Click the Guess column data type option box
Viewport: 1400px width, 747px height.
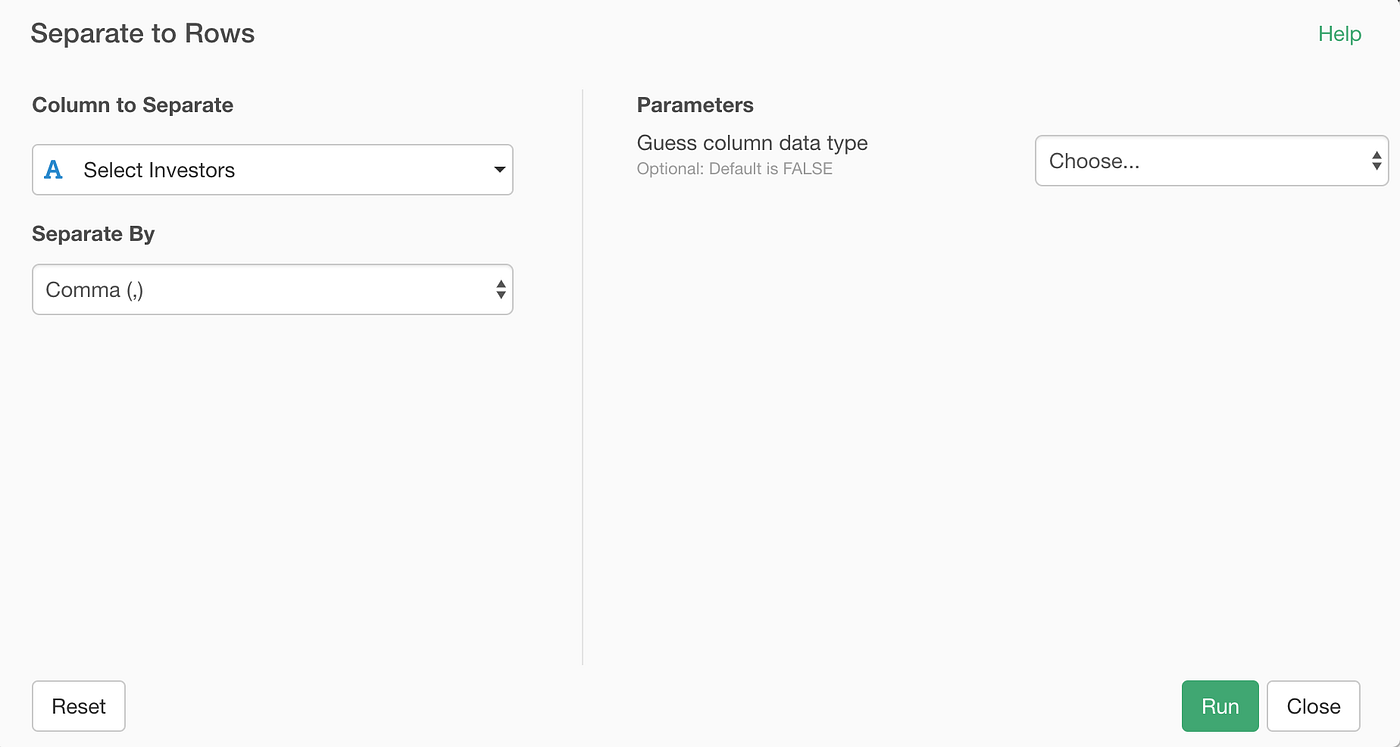click(x=1211, y=160)
